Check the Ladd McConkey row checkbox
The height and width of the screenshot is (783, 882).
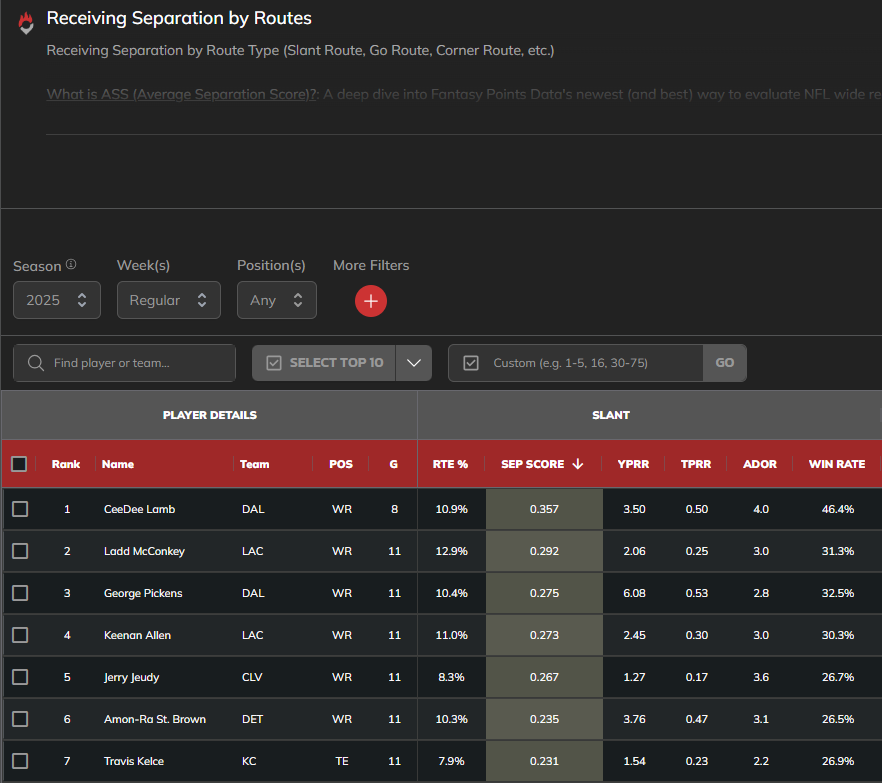(20, 551)
